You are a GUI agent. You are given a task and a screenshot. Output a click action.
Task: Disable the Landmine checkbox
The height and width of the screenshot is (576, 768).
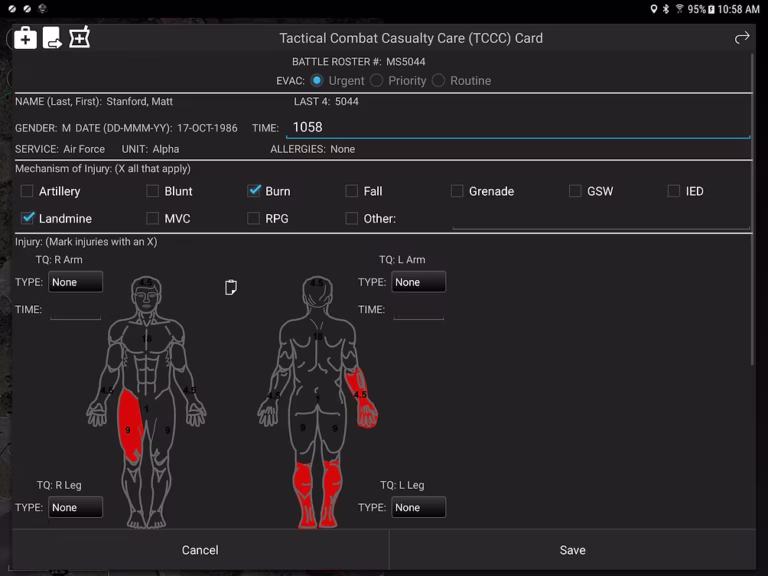28,218
